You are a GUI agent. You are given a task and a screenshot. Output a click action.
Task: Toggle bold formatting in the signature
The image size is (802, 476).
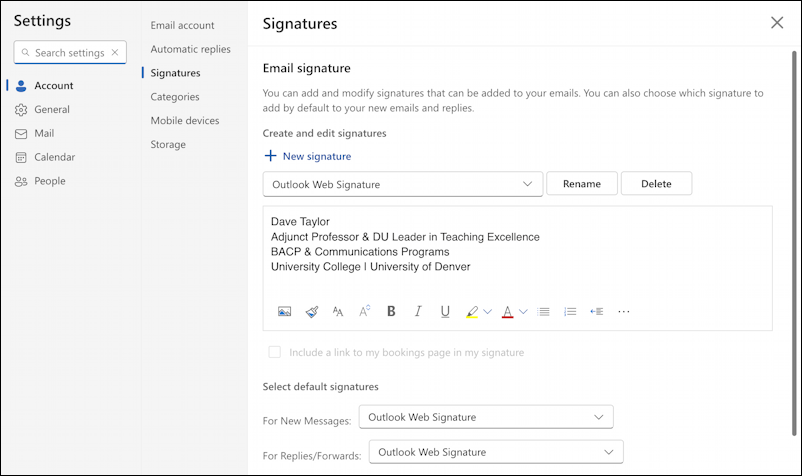pos(391,311)
